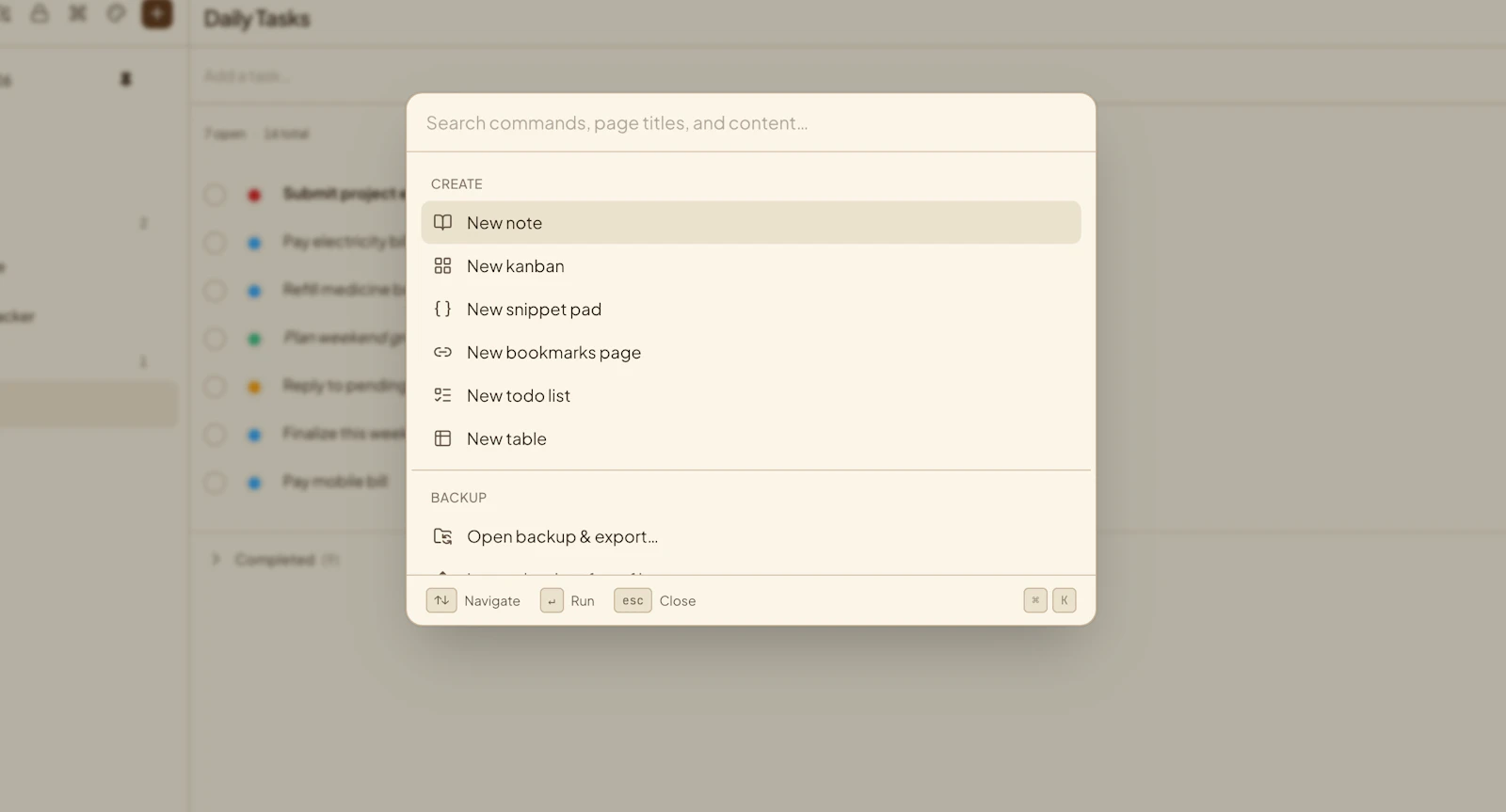Click the lock icon in background toolbar
Viewport: 1506px width, 812px height.
pyautogui.click(x=40, y=13)
